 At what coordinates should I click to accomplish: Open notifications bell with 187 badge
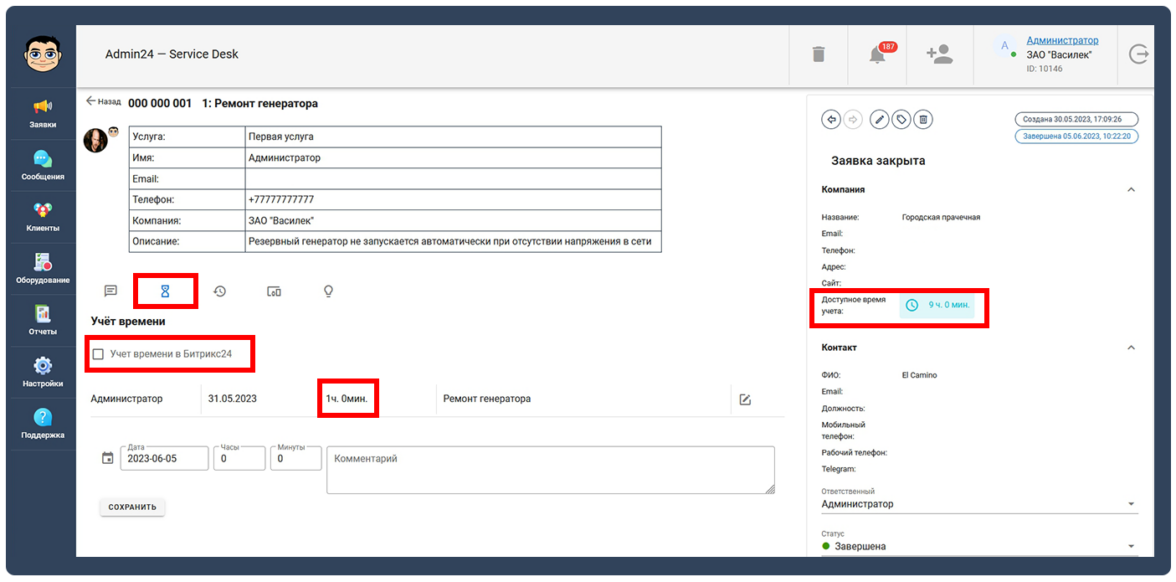pos(878,54)
